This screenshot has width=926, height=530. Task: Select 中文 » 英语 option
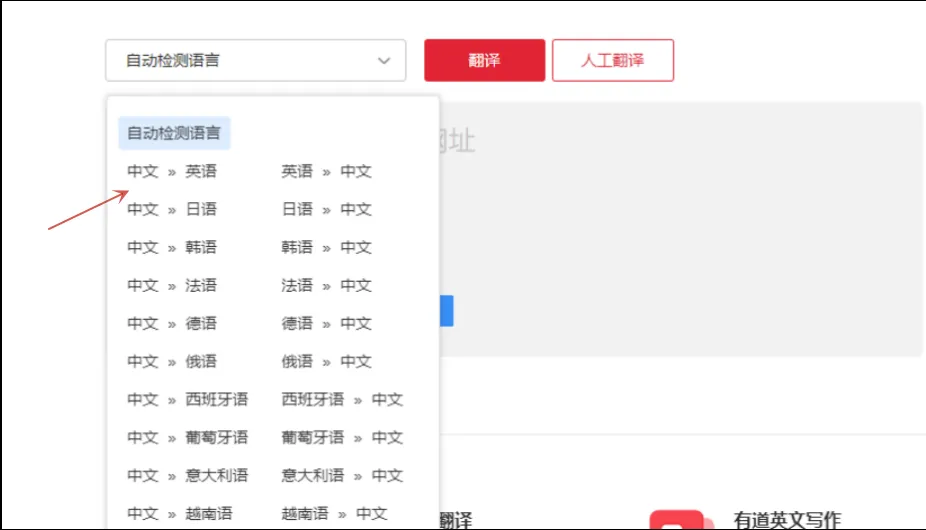(172, 171)
